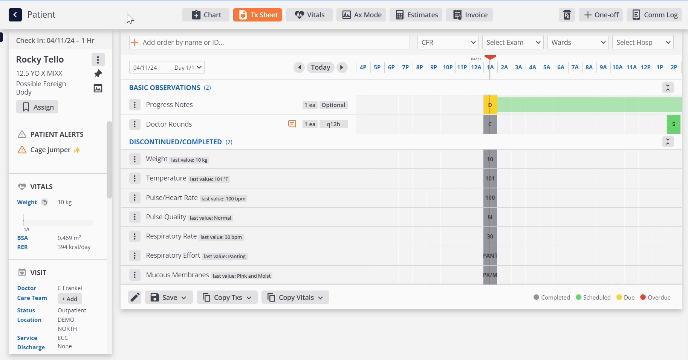688x360 pixels.
Task: Click the trash icon in top toolbar
Action: point(567,15)
